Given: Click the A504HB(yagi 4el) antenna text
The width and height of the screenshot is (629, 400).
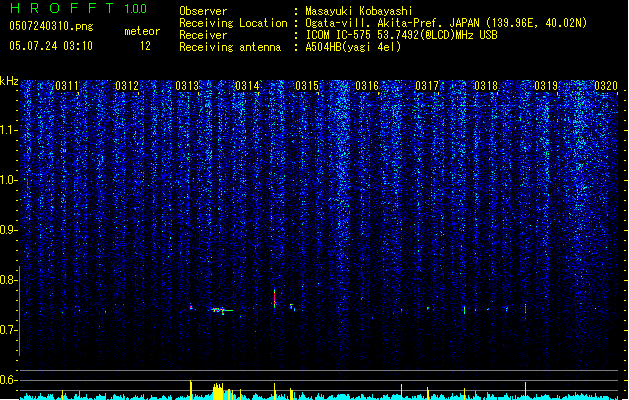Looking at the screenshot, I should click(x=353, y=47).
